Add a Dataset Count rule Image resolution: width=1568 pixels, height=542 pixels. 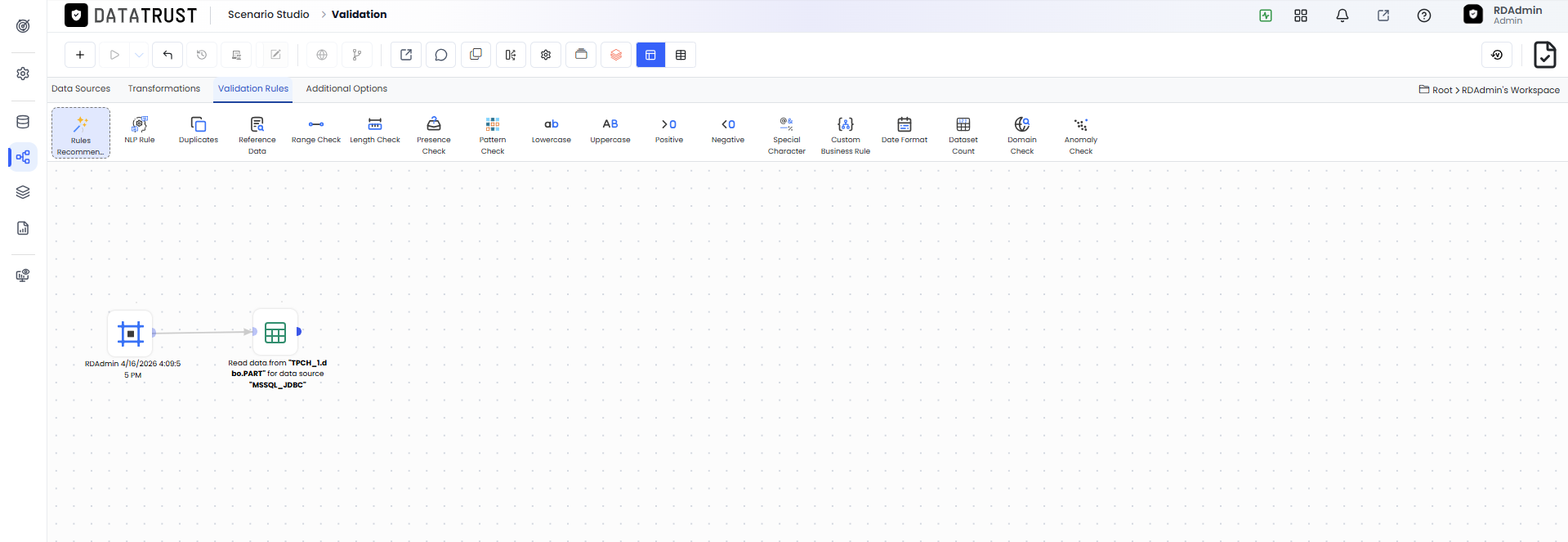[x=963, y=135]
